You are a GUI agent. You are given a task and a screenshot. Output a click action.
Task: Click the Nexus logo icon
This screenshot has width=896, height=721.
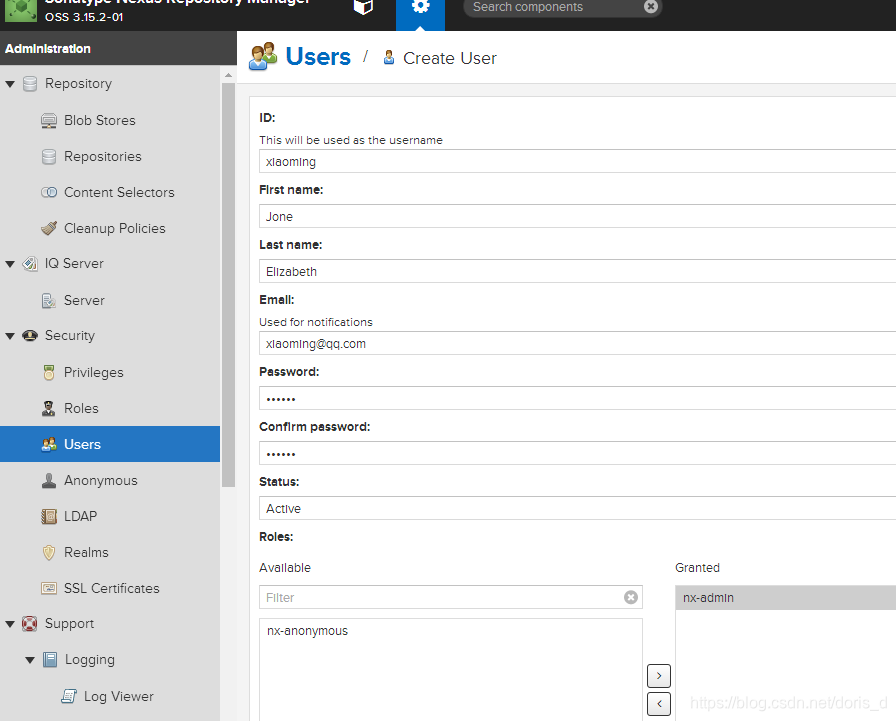(21, 11)
